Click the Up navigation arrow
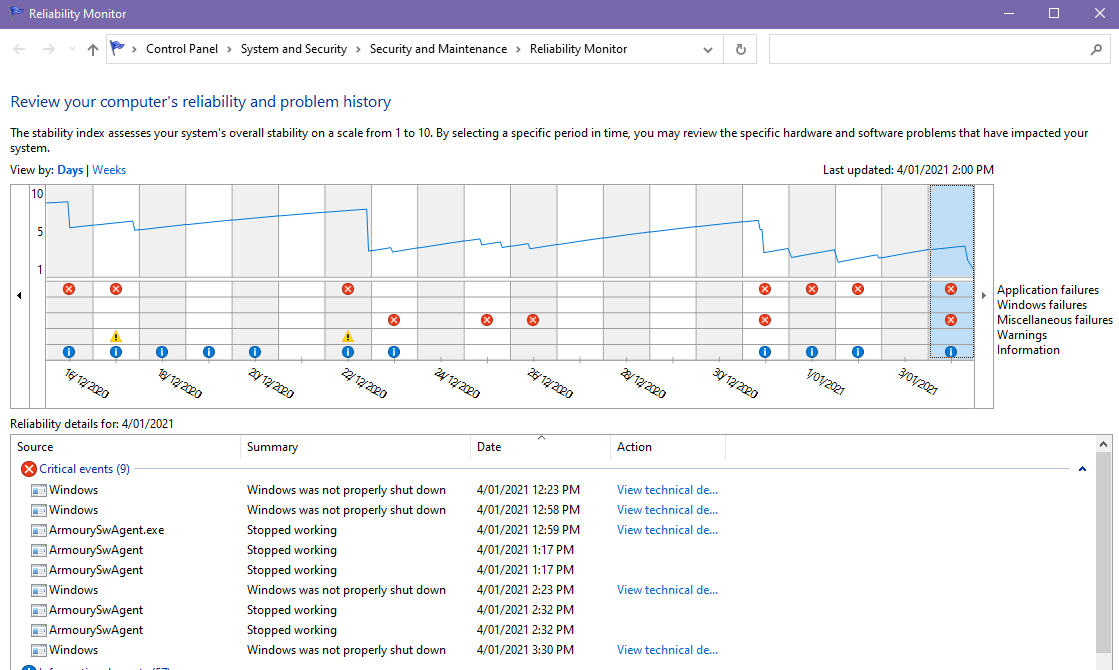Screen dimensions: 1119x670 click(93, 49)
